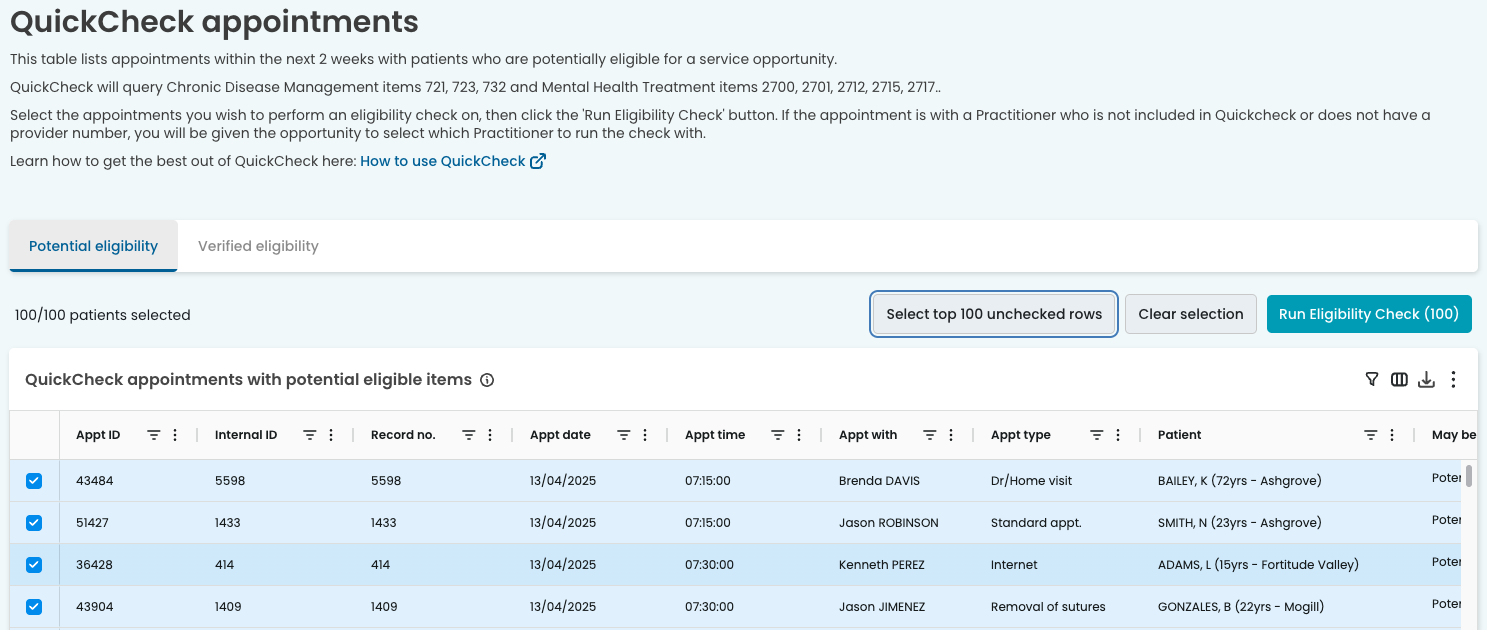
Task: Open the column chooser icon
Action: point(1399,380)
